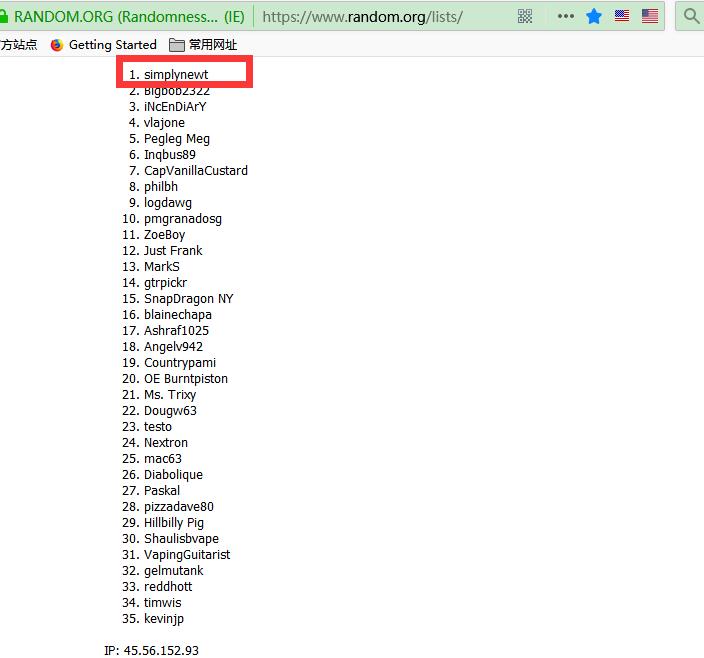Click the folder icon for 常用网址
Viewport: 704px width, 658px height.
coord(177,45)
